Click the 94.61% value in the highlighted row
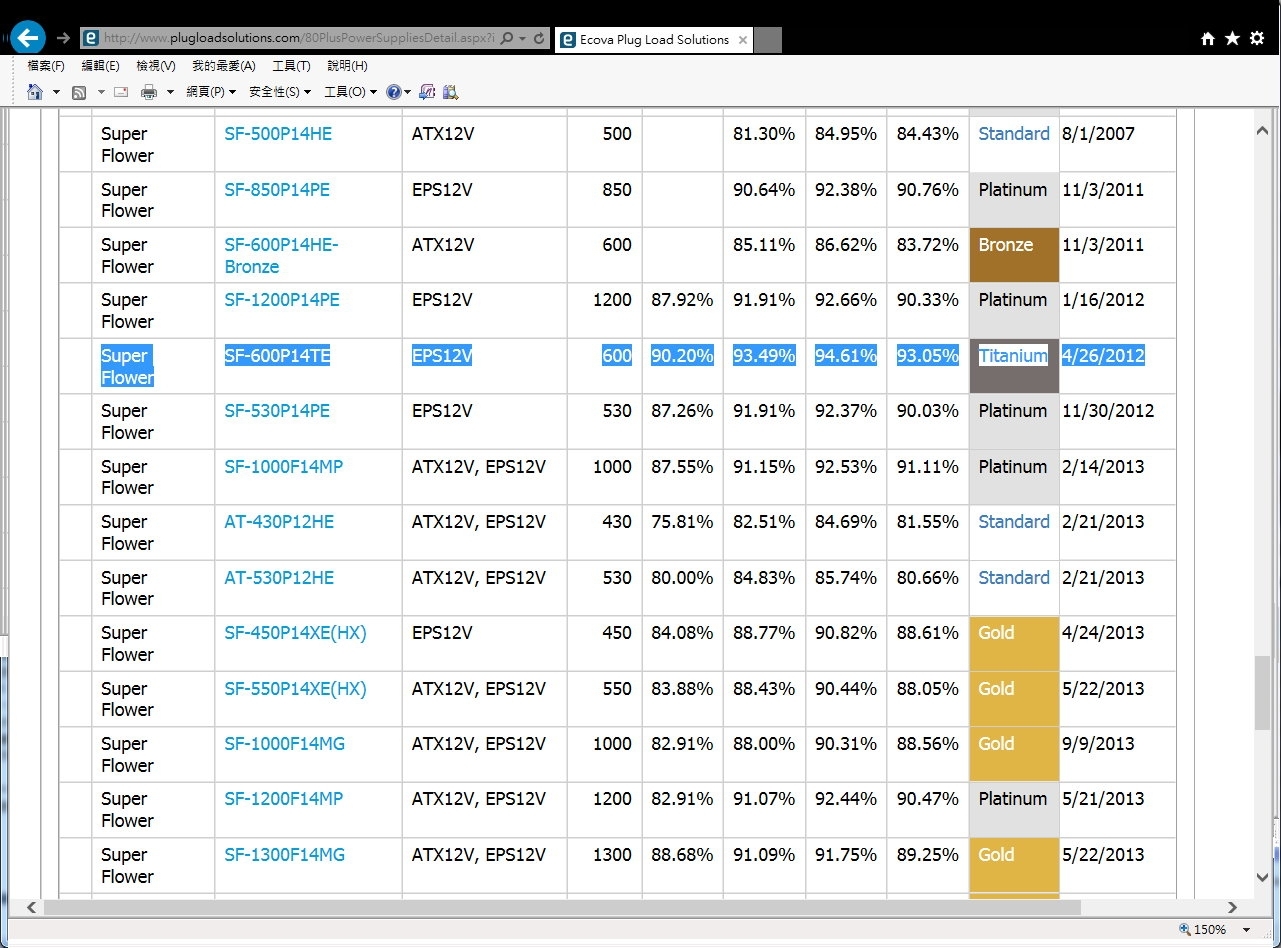This screenshot has height=948, width=1281. point(846,356)
